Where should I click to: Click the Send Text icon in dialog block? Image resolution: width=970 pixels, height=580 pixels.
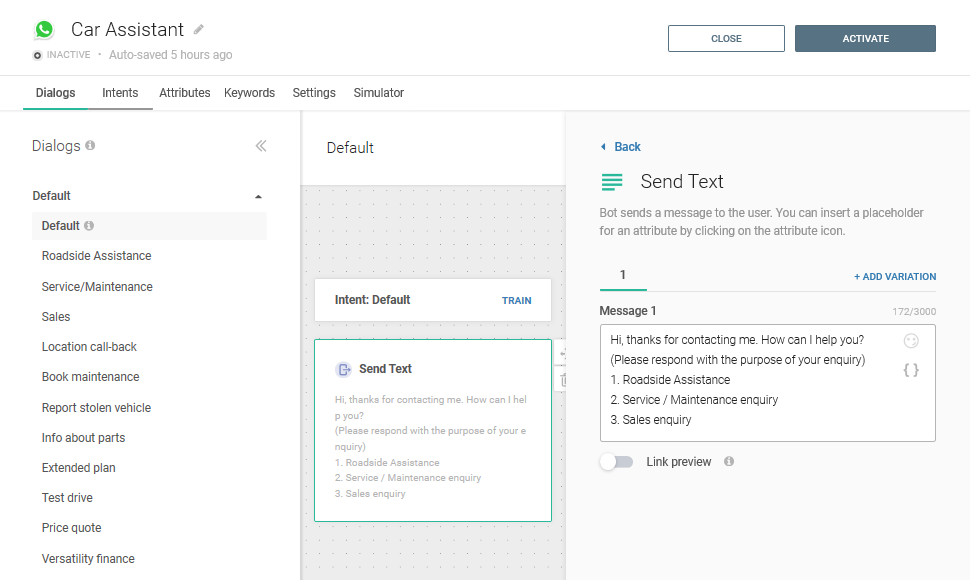(344, 369)
